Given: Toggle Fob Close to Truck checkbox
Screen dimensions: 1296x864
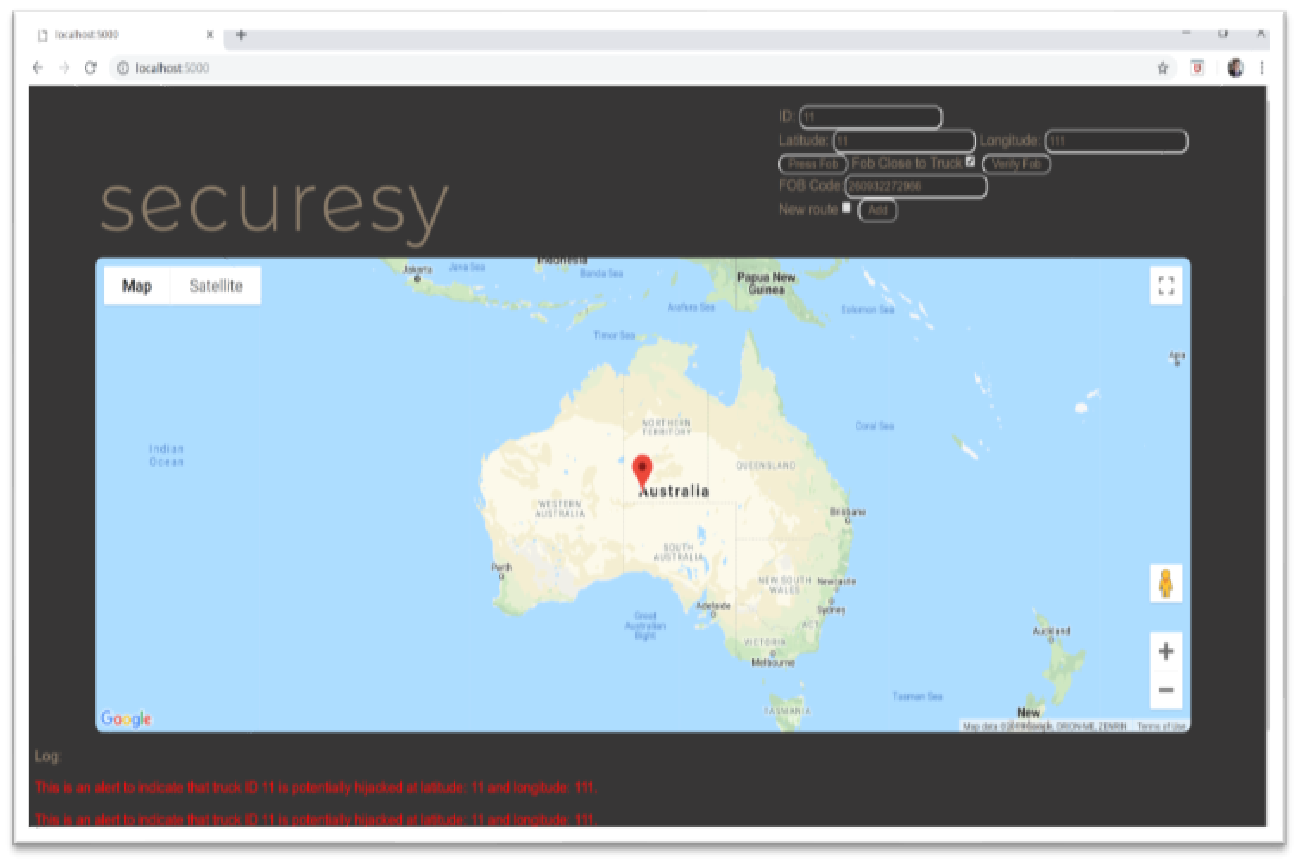Looking at the screenshot, I should tap(970, 161).
